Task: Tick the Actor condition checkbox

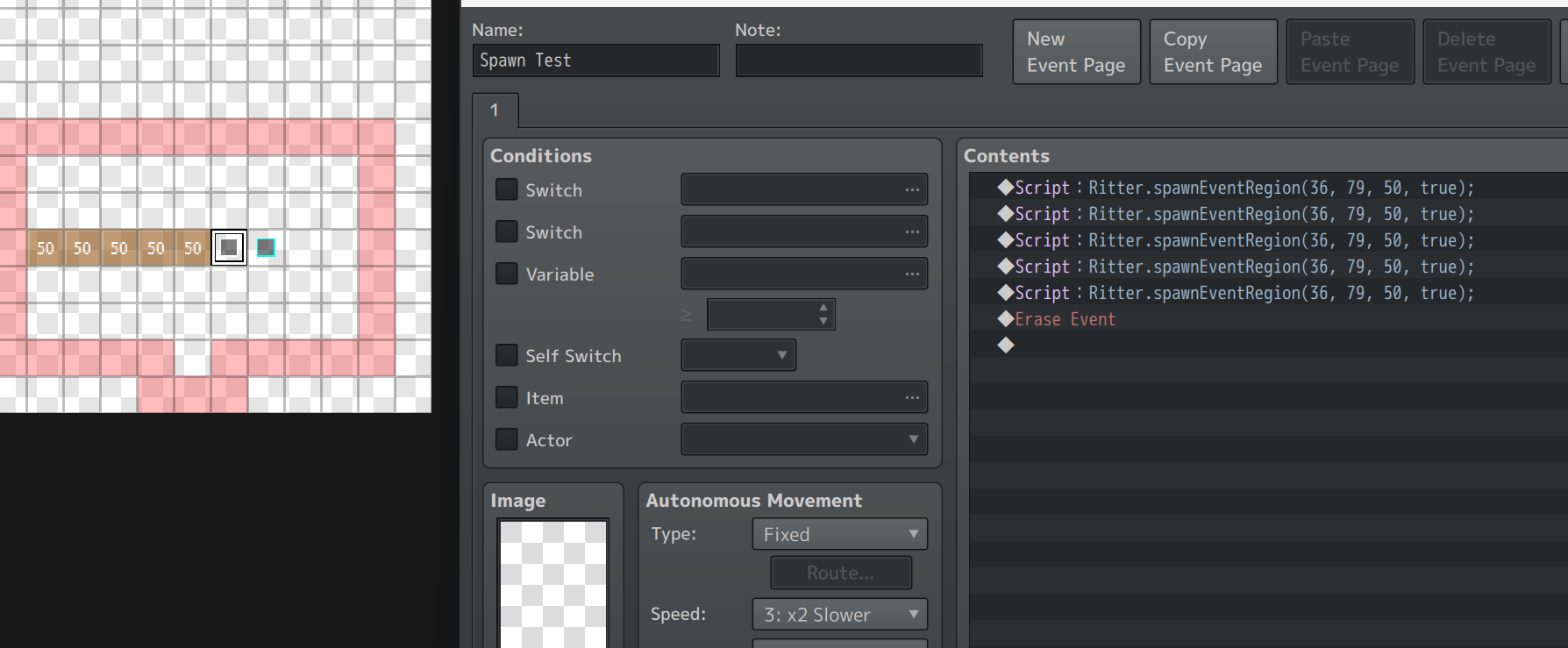Action: [507, 439]
